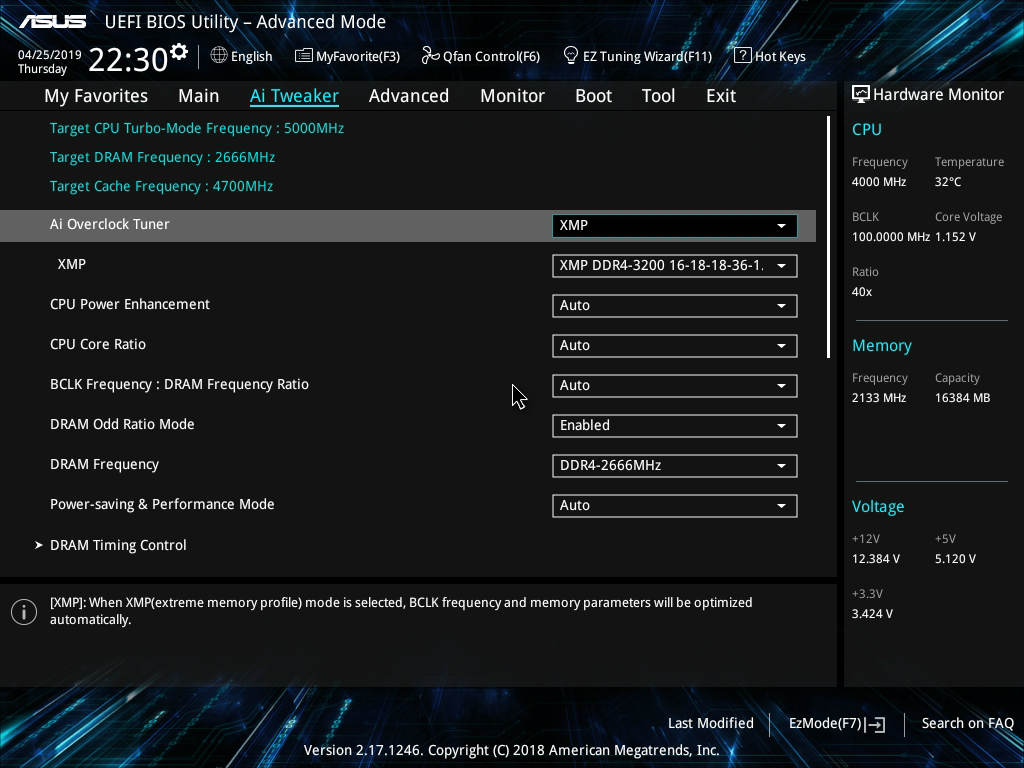Image resolution: width=1024 pixels, height=768 pixels.
Task: Click the 22:30 clock display
Action: [128, 60]
